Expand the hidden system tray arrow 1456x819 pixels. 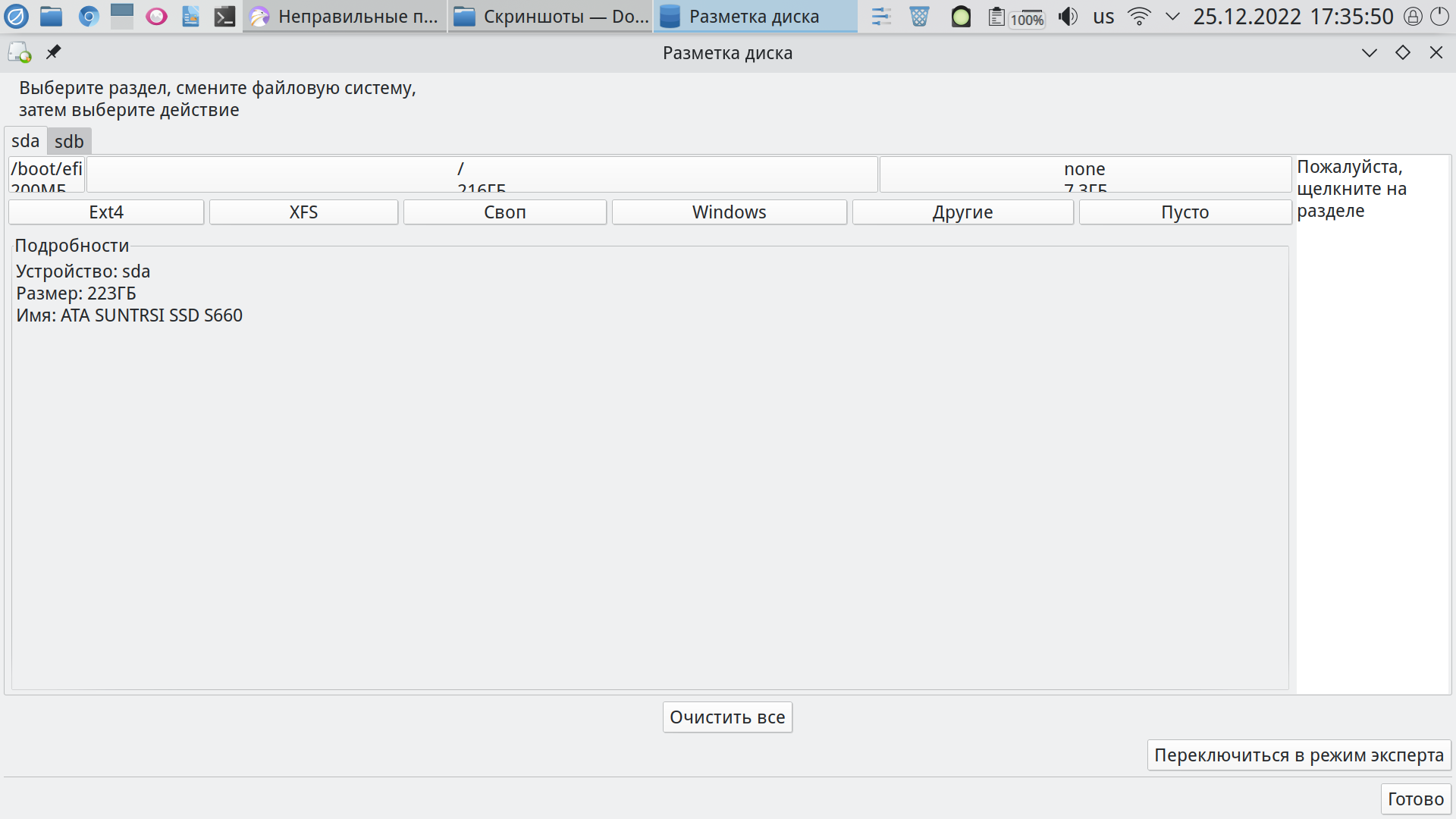tap(1172, 16)
